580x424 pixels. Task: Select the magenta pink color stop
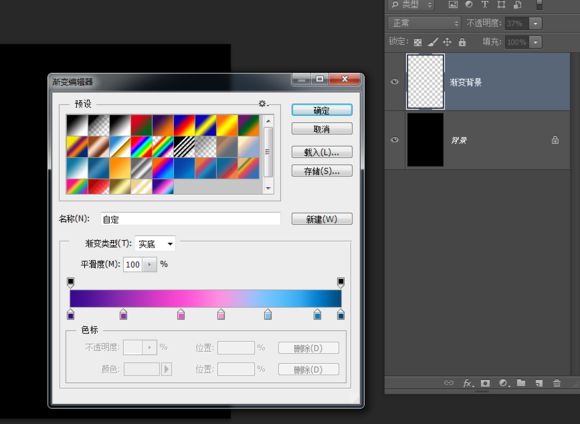click(181, 314)
